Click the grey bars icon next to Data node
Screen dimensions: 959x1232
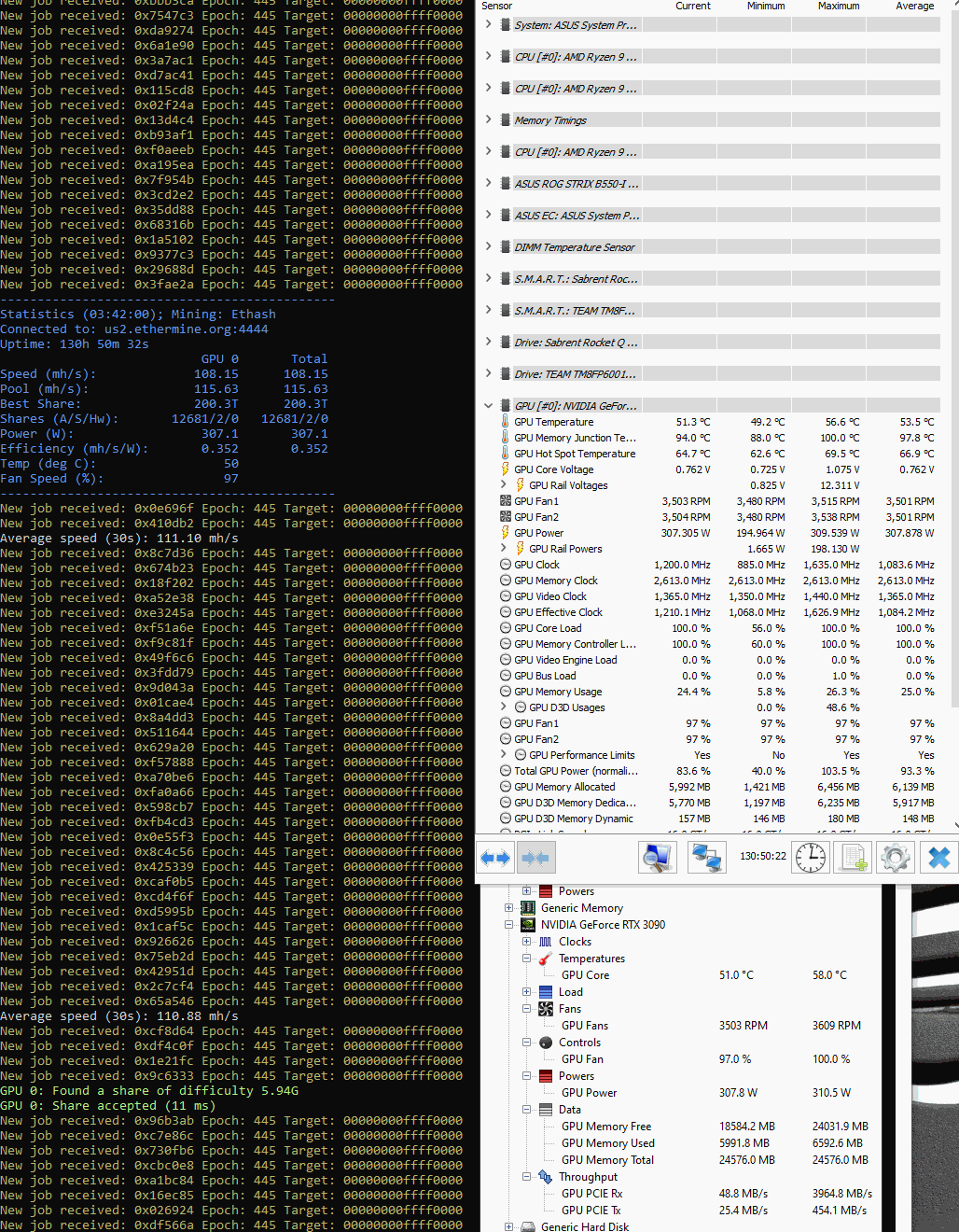point(546,1110)
